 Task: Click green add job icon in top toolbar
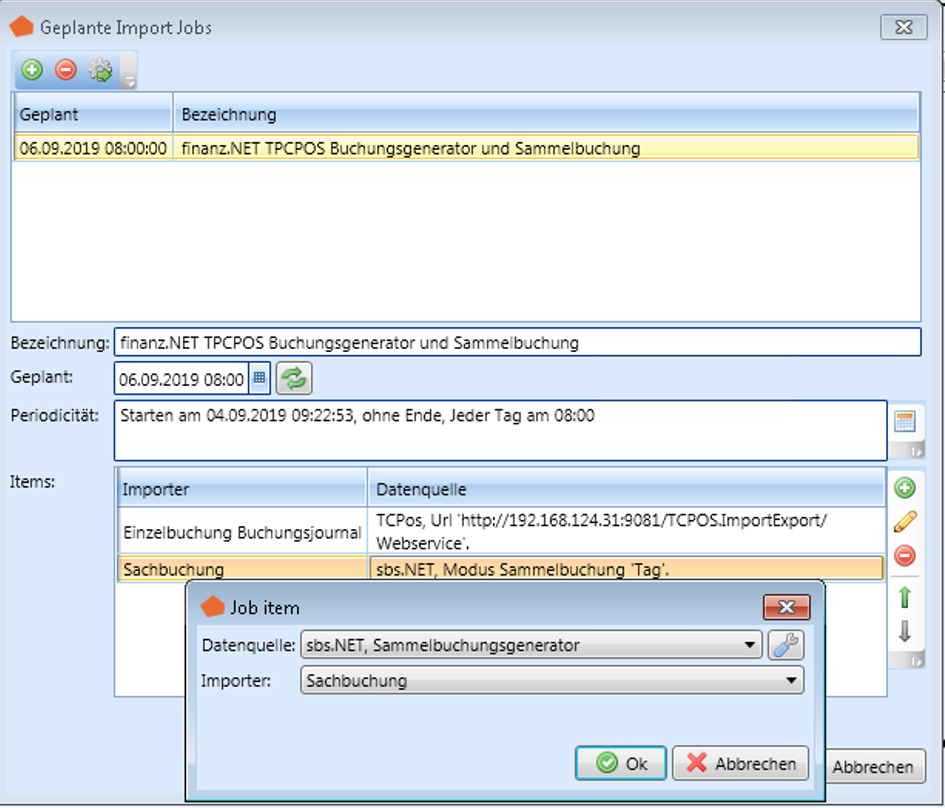coord(32,70)
